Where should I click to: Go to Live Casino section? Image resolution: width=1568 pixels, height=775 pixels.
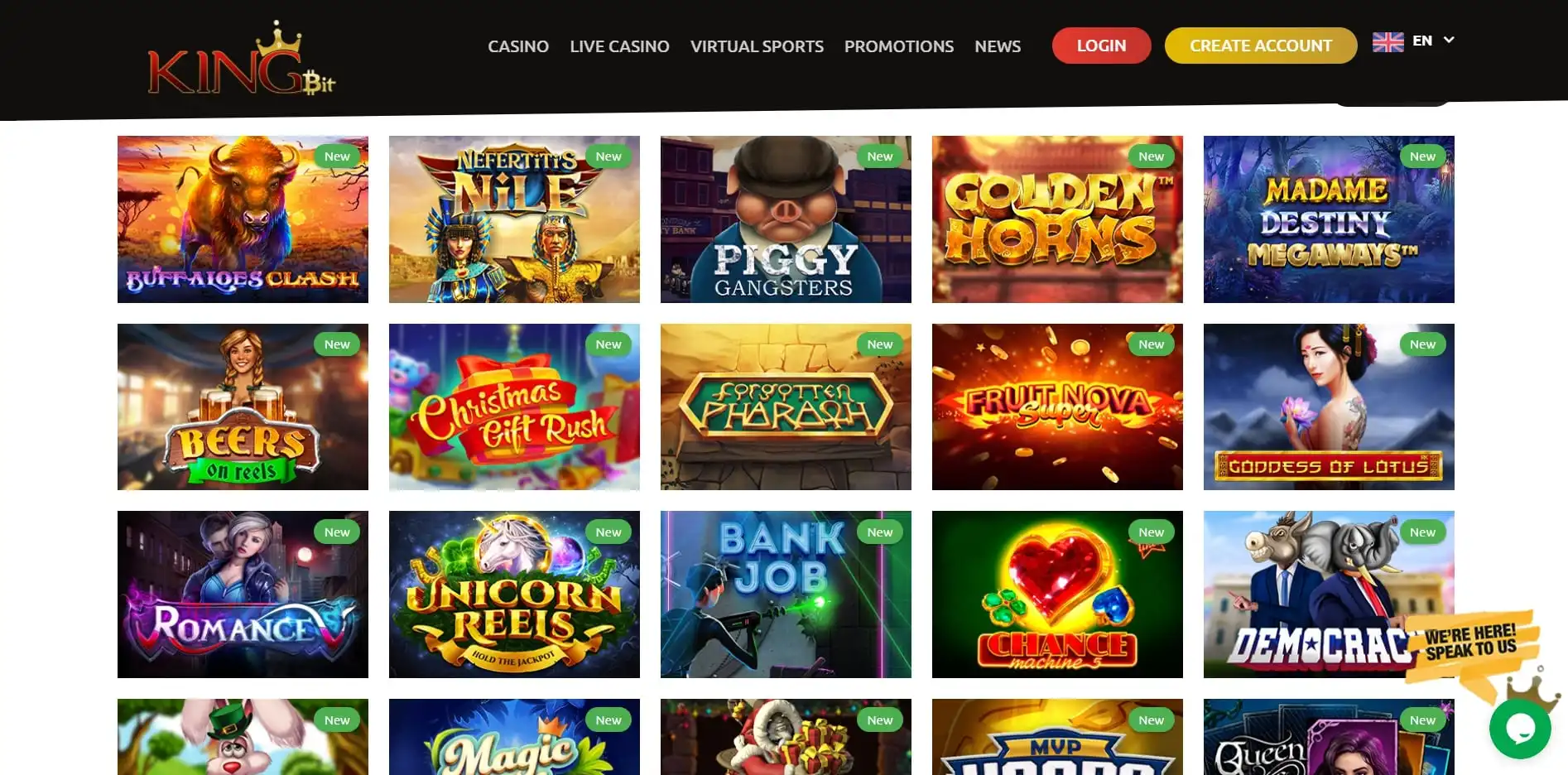coord(619,46)
